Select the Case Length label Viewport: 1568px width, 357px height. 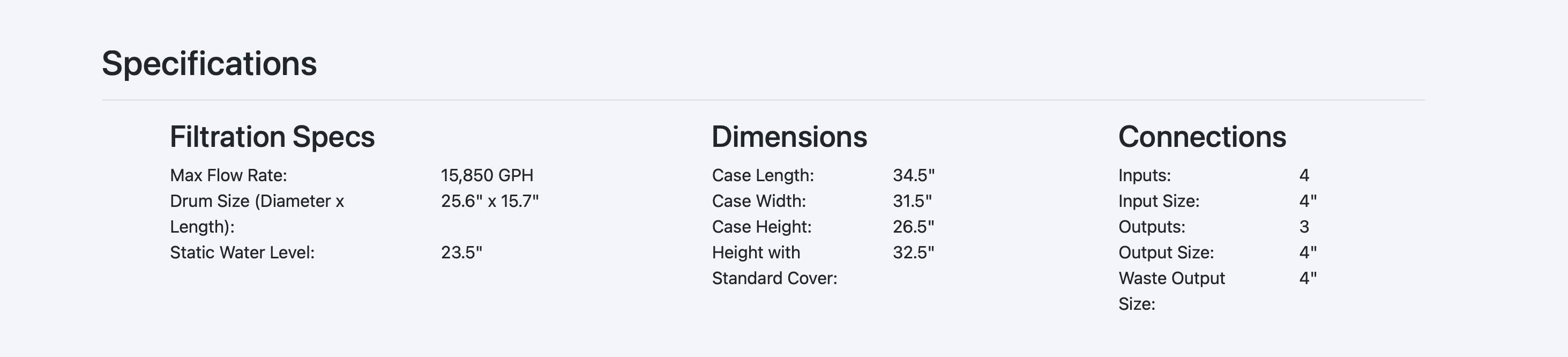pyautogui.click(x=763, y=175)
